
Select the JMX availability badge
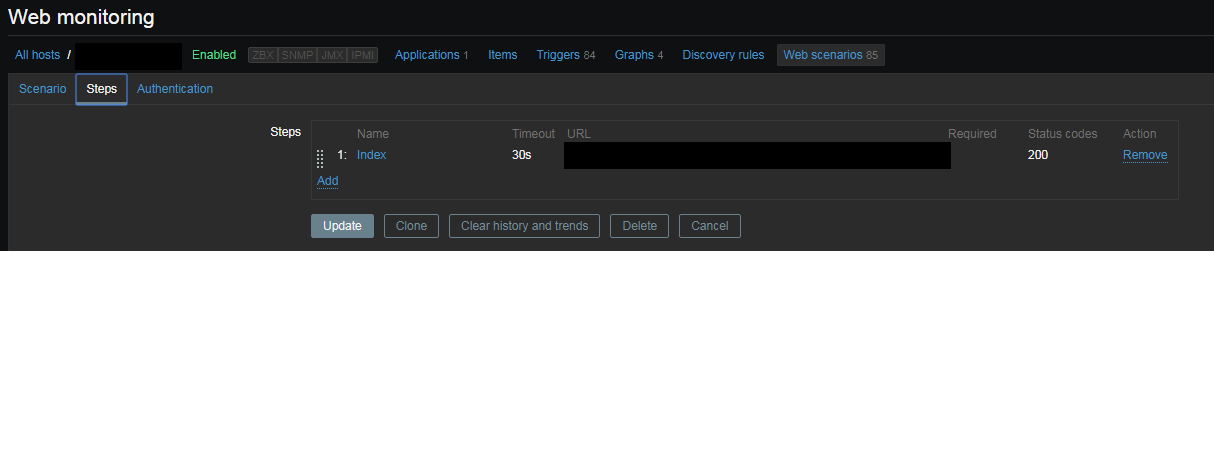pyautogui.click(x=331, y=55)
